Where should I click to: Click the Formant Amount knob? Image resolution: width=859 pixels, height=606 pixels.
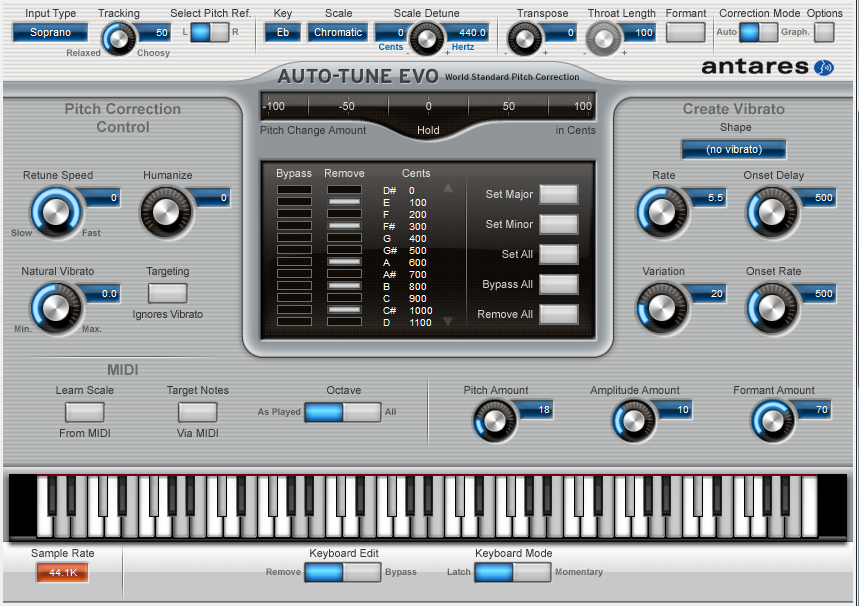[x=772, y=421]
